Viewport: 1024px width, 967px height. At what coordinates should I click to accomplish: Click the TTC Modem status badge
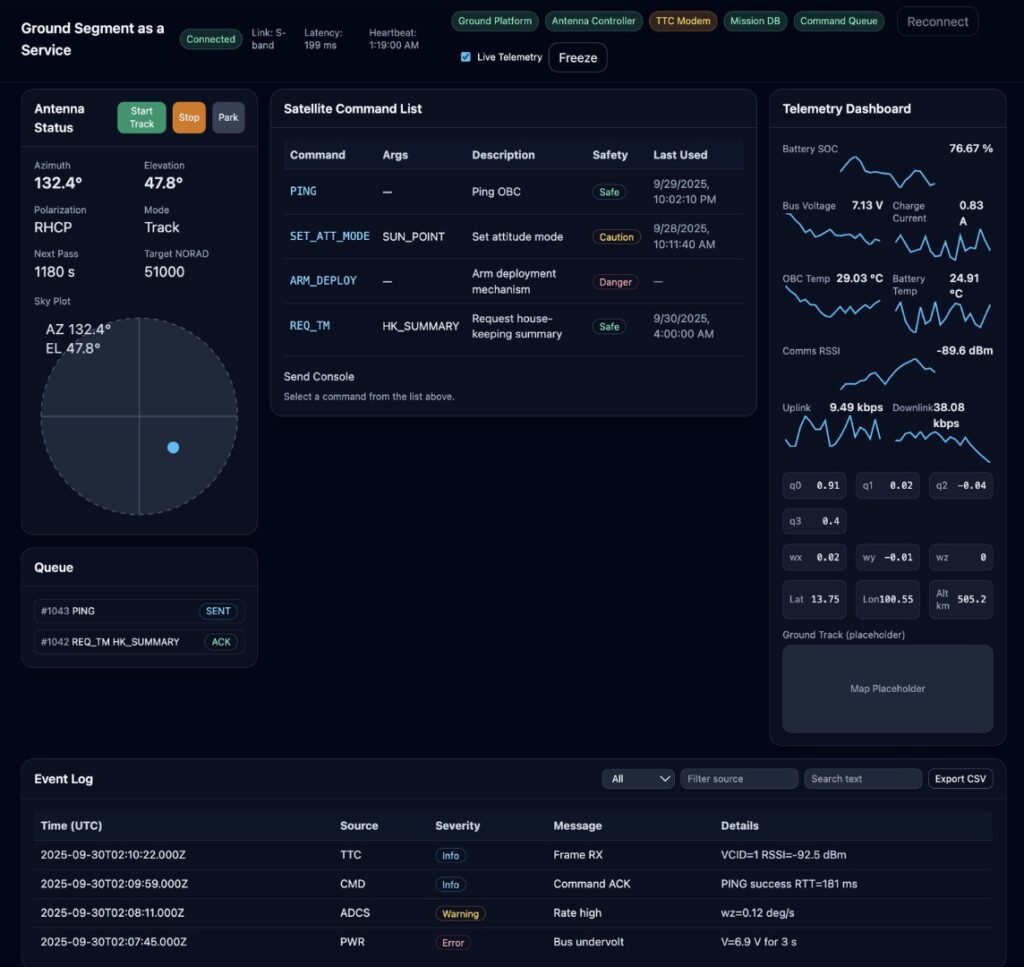pyautogui.click(x=682, y=21)
